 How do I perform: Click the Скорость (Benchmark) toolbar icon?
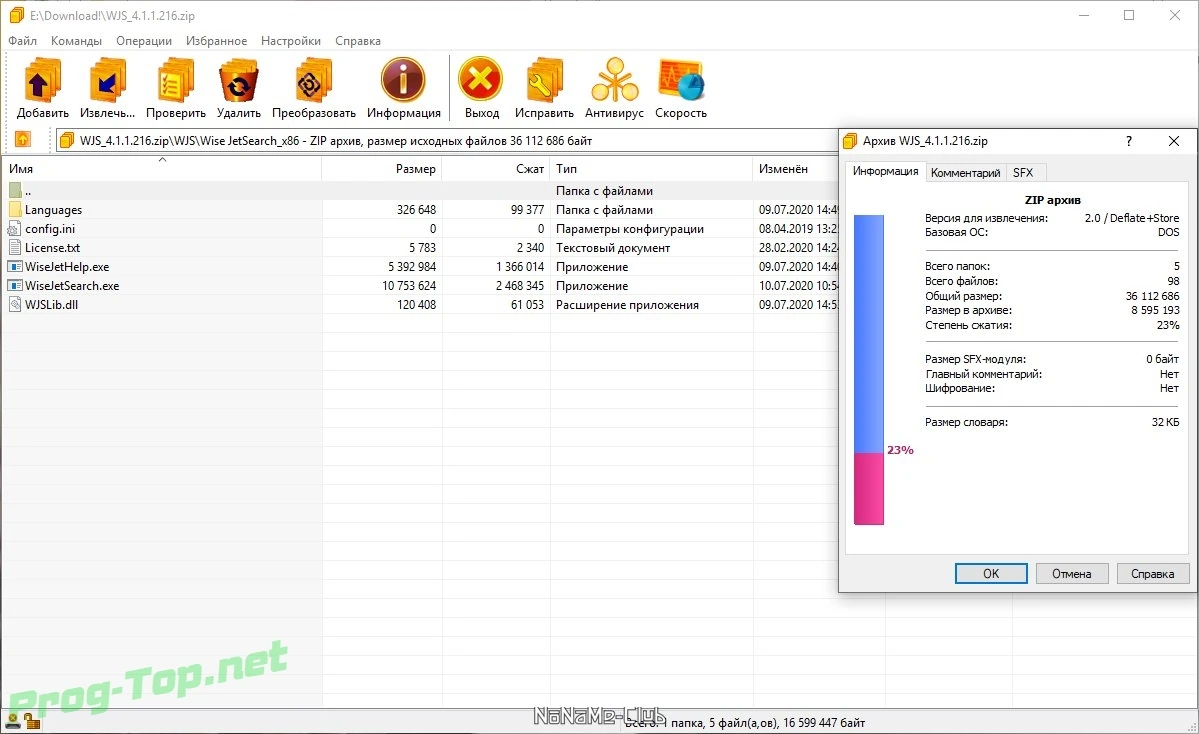pos(681,80)
